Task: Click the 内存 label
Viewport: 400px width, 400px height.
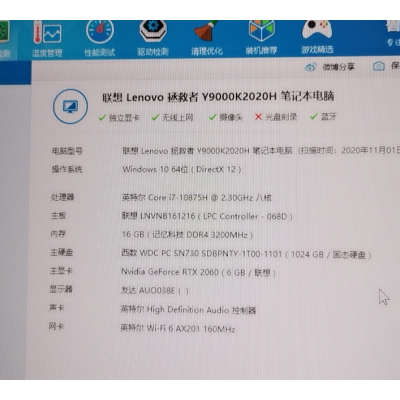Action: pyautogui.click(x=58, y=234)
